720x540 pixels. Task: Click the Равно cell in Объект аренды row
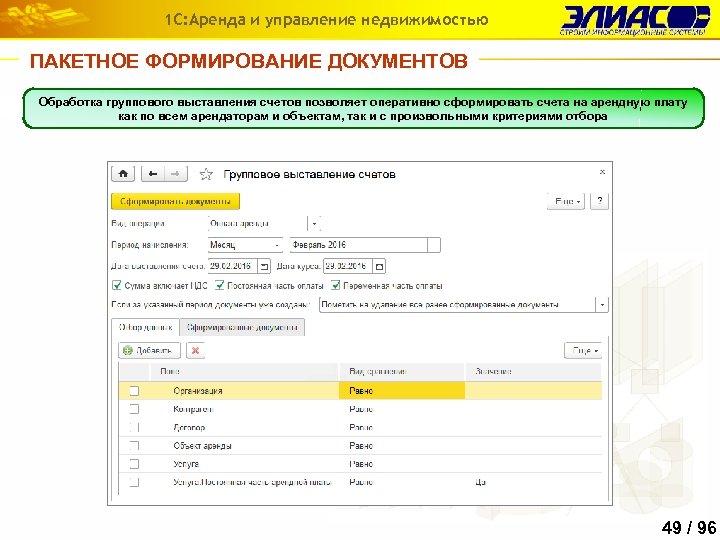pos(402,445)
